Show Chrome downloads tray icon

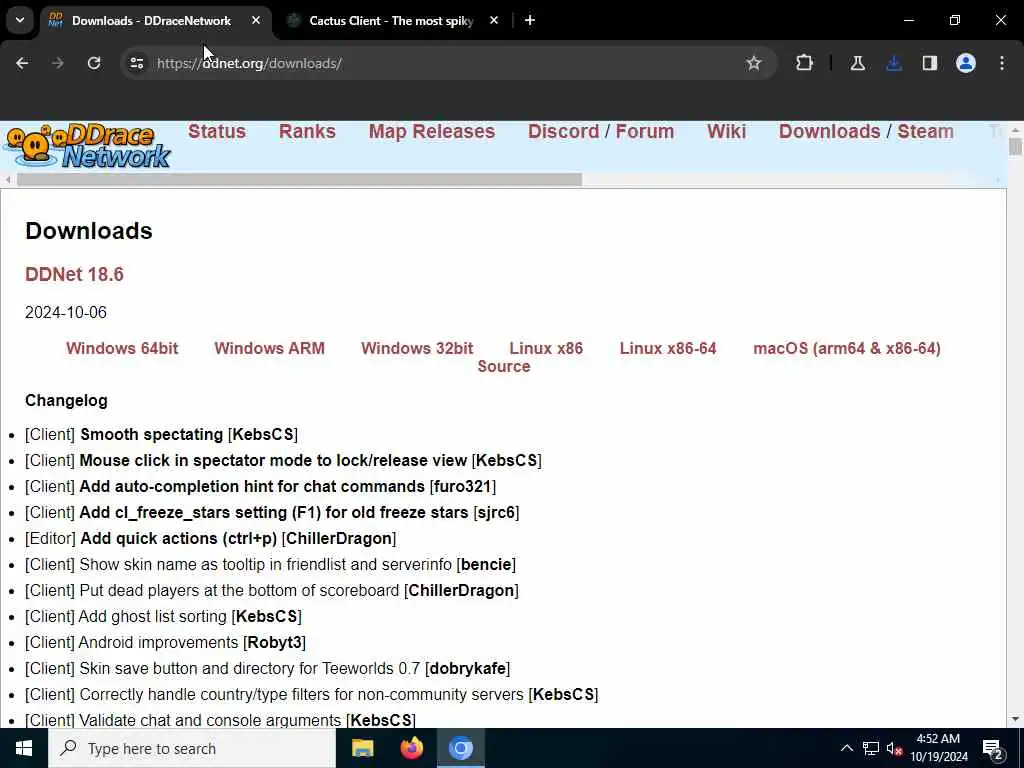(x=894, y=63)
